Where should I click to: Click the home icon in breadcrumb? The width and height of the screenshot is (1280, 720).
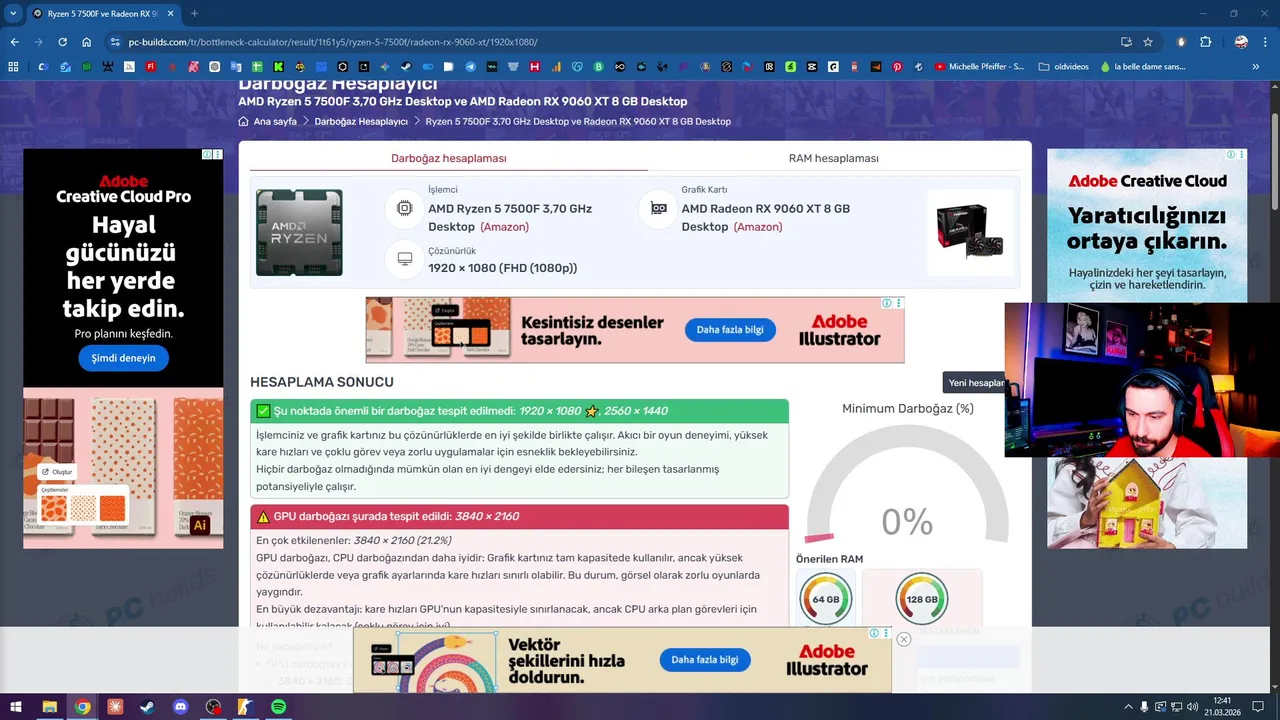[x=243, y=121]
